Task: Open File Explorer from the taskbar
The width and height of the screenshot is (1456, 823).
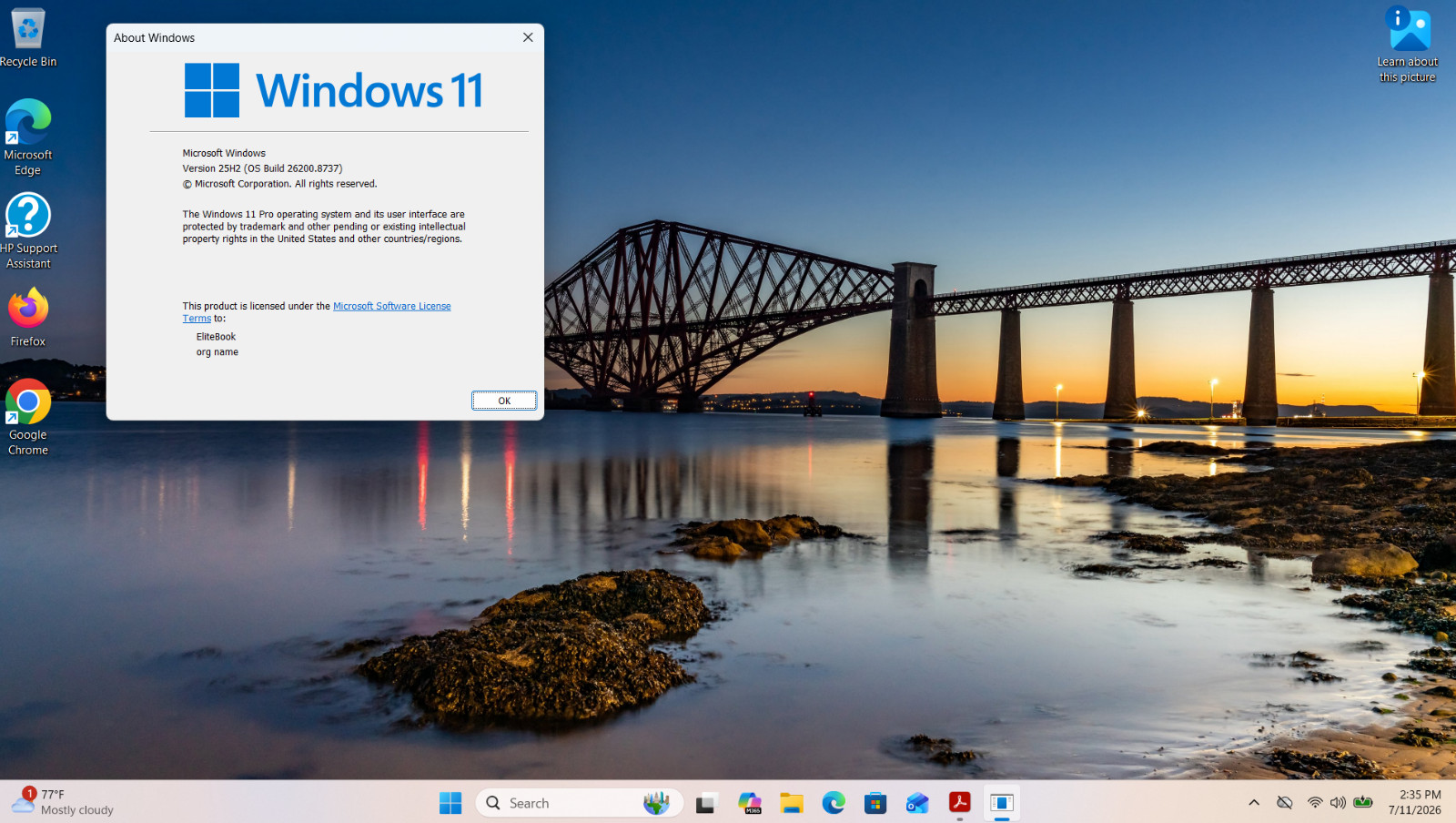Action: (792, 803)
